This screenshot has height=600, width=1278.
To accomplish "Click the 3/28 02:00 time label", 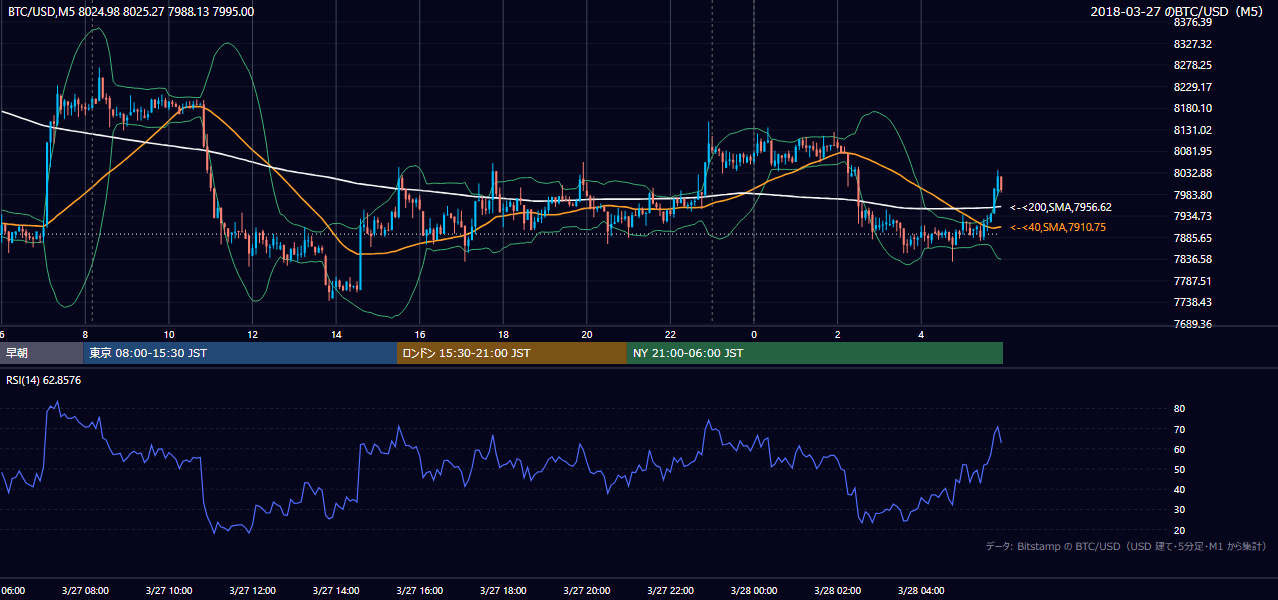I will coord(837,590).
